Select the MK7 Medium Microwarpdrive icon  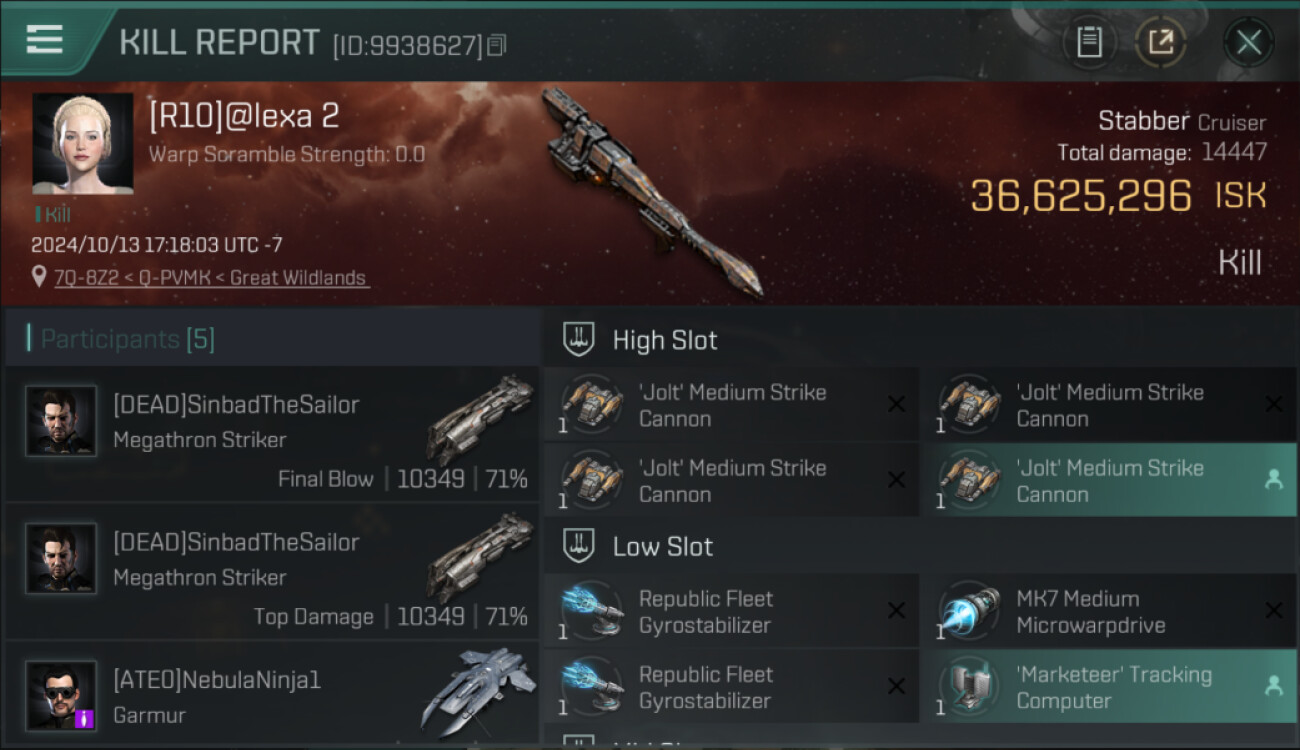point(969,610)
